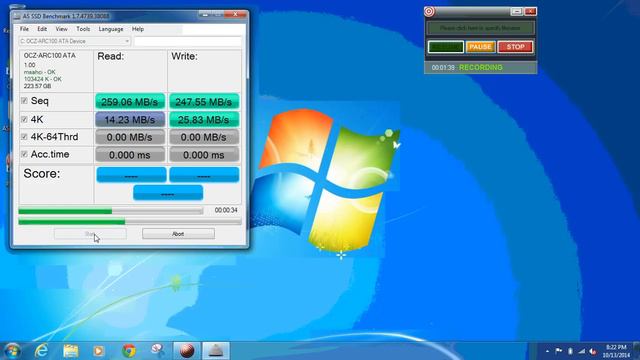This screenshot has width=640, height=360.
Task: Open Windows Media Player from taskbar
Action: click(98, 351)
